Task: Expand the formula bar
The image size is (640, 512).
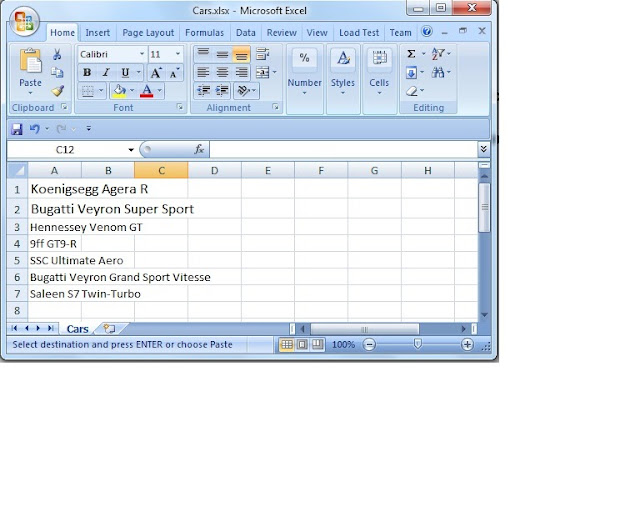Action: pos(484,149)
